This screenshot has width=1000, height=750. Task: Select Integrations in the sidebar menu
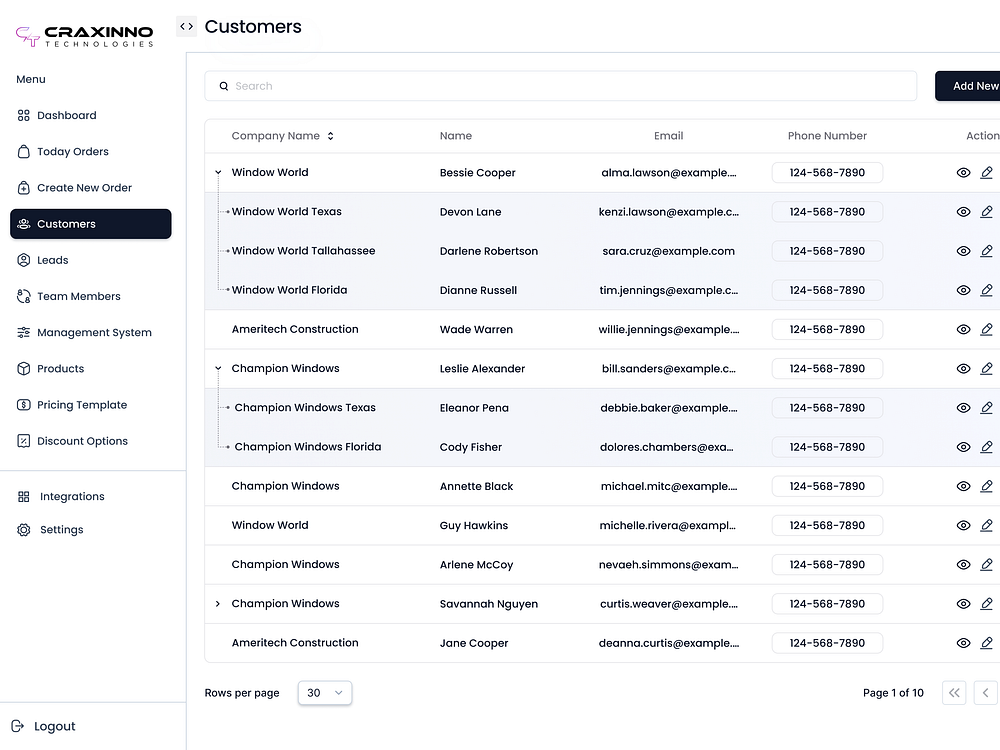click(x=70, y=496)
